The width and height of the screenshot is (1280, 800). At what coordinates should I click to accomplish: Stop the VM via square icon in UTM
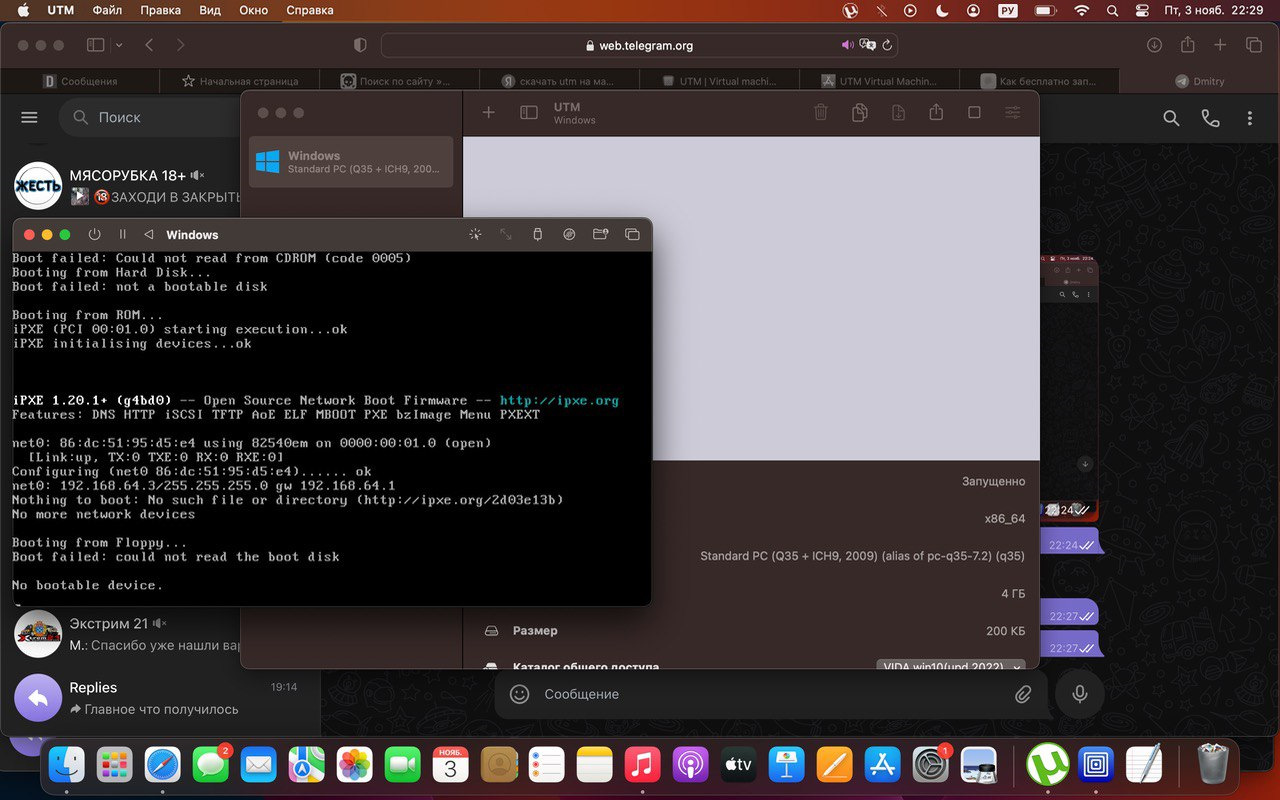click(974, 113)
